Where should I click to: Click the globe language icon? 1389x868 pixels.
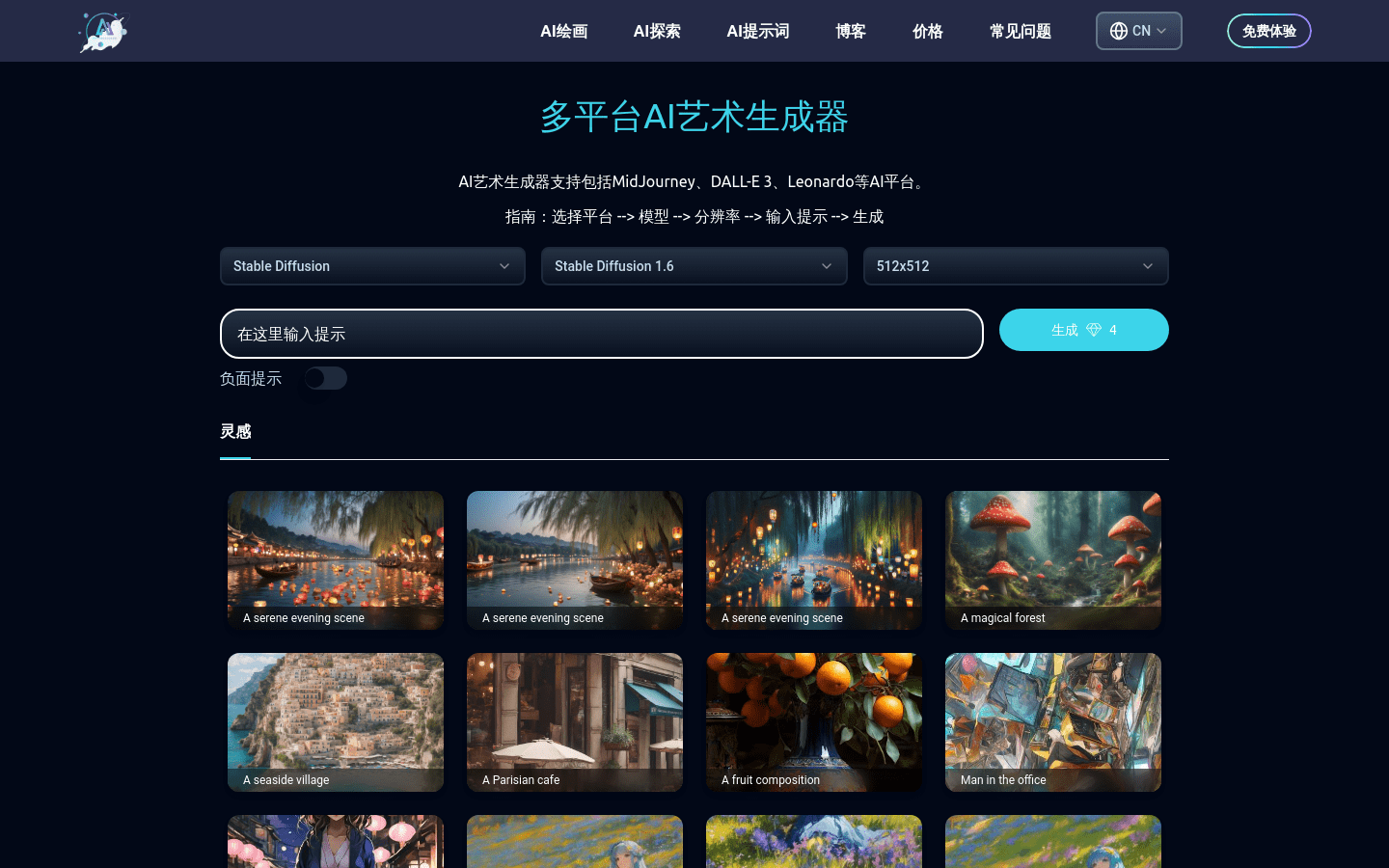tap(1118, 31)
